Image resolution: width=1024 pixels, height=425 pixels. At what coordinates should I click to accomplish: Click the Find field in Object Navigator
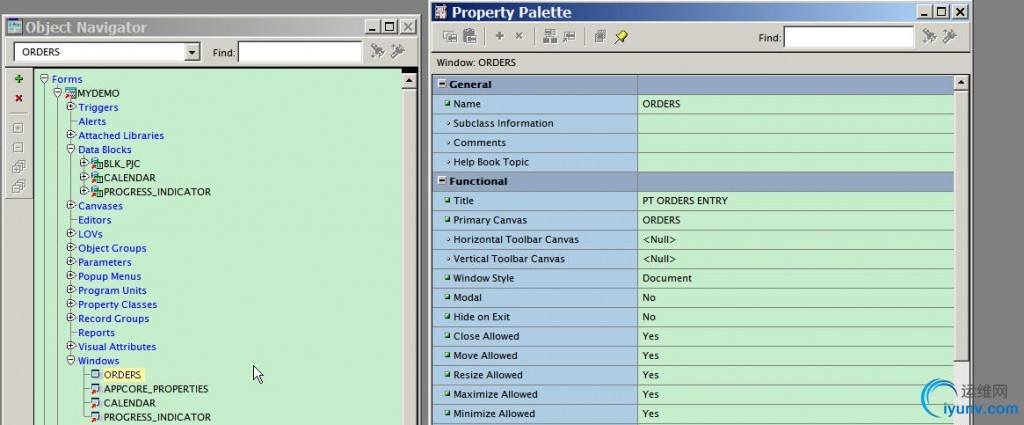point(300,52)
